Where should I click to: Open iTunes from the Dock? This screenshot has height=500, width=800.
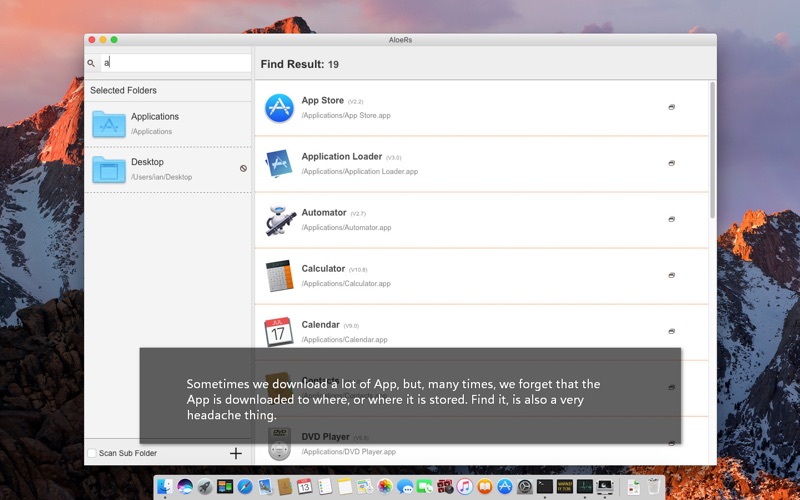464,486
